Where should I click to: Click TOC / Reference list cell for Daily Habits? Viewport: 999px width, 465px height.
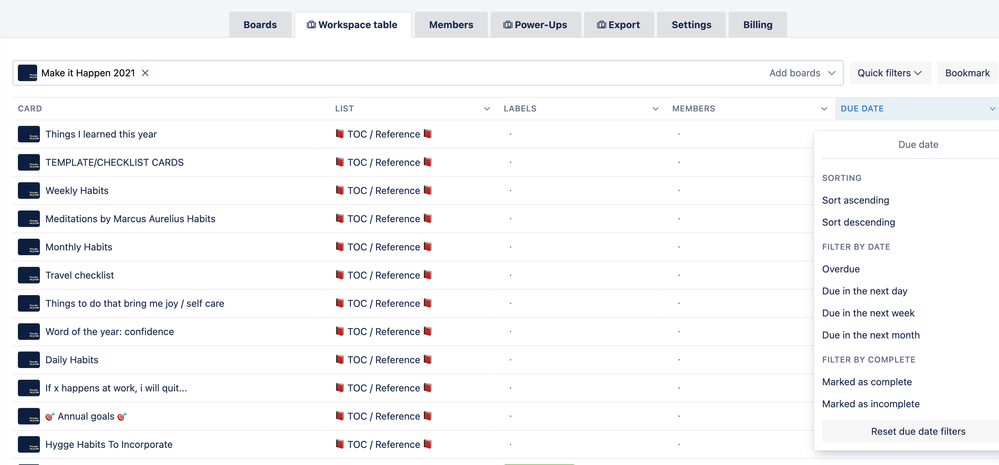click(384, 360)
